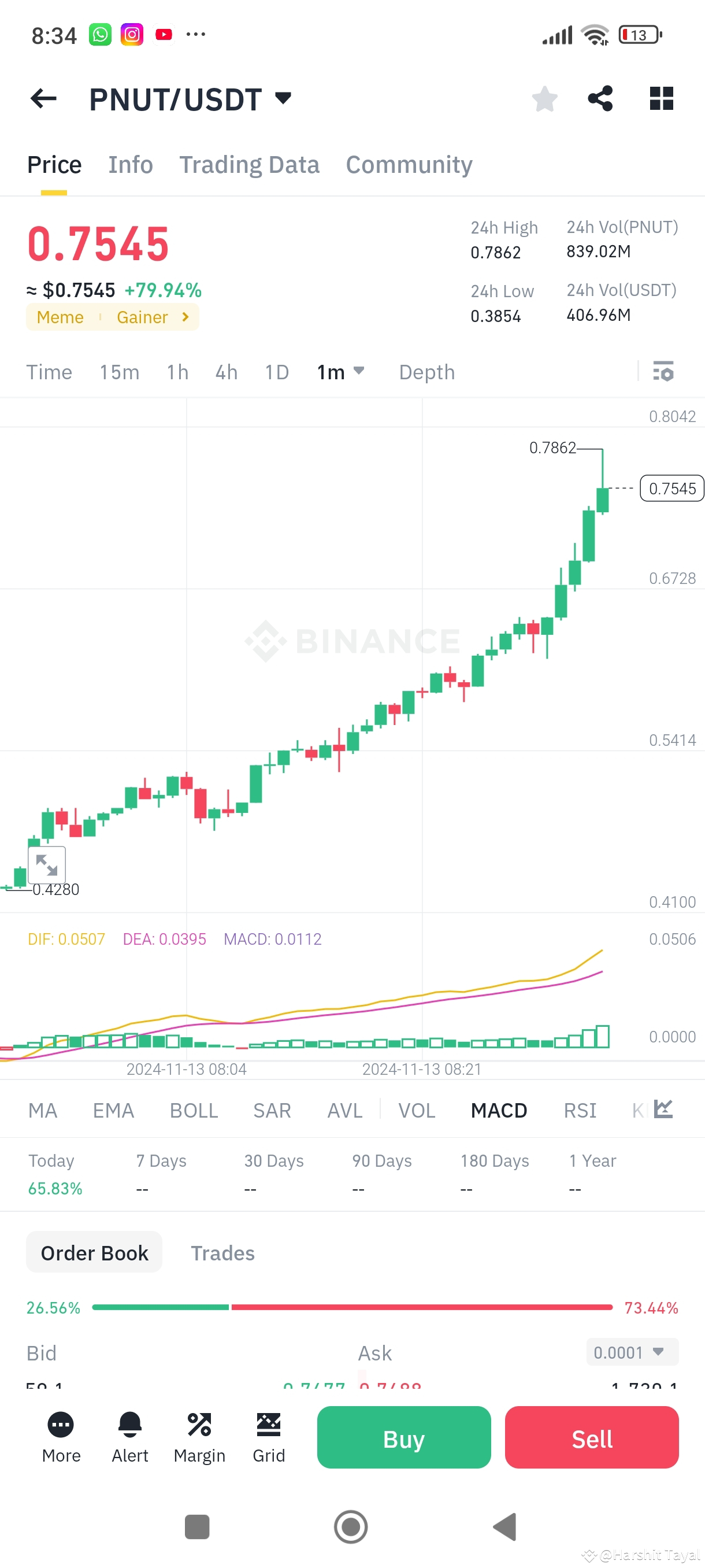This screenshot has width=705, height=1568.
Task: Tap the green Buy button
Action: coord(403,1438)
